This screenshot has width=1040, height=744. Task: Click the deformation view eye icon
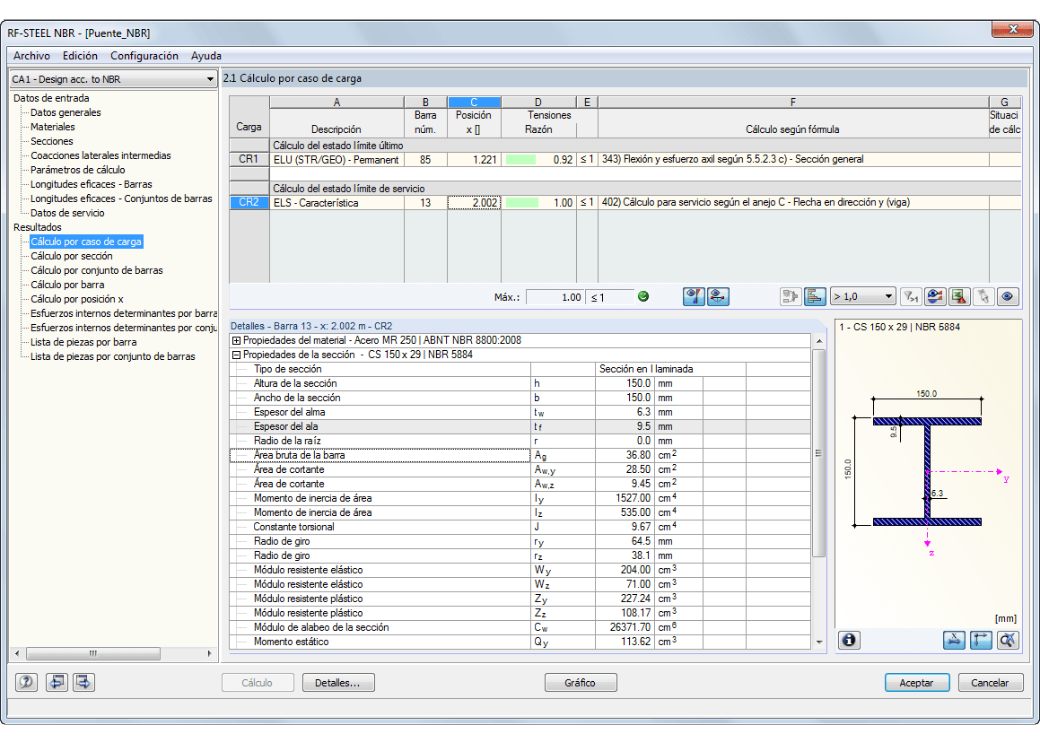tap(718, 296)
